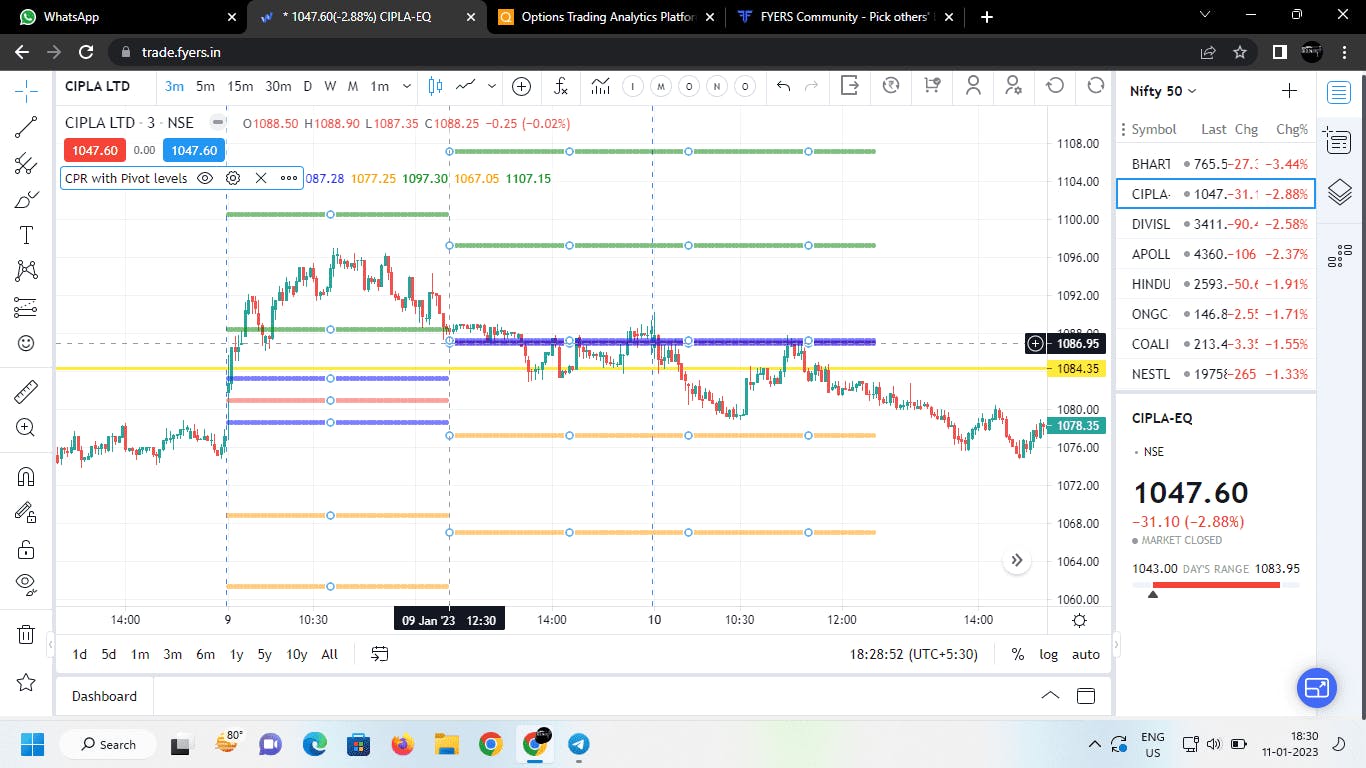Image resolution: width=1366 pixels, height=768 pixels.
Task: Open the emoji icons tool
Action: [x=26, y=343]
